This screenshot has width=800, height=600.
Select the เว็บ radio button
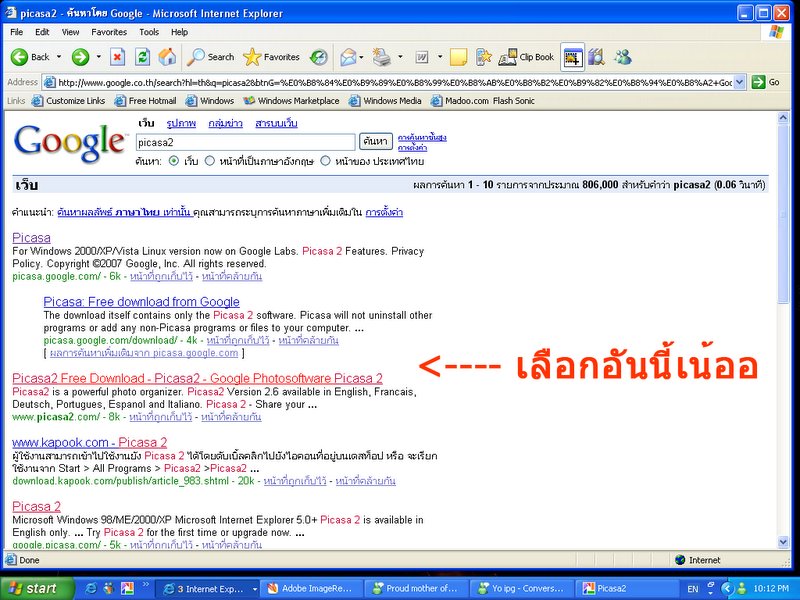pyautogui.click(x=174, y=161)
